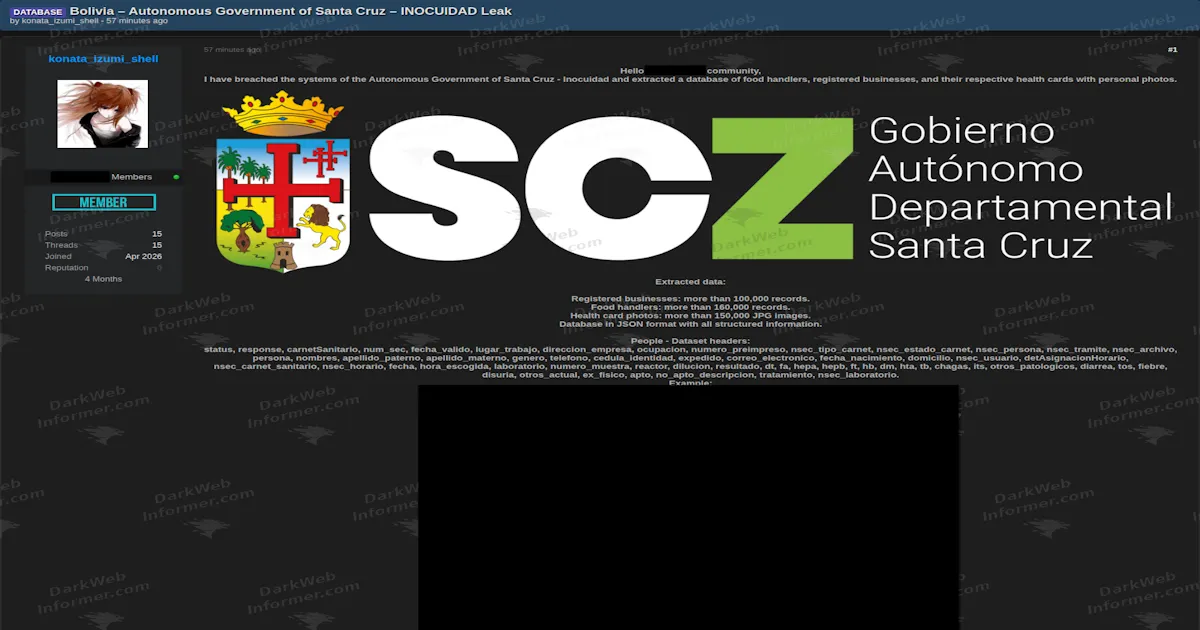This screenshot has width=1200, height=630.
Task: Click "Registered businesses: more than 100,000 records" line
Action: (690, 299)
